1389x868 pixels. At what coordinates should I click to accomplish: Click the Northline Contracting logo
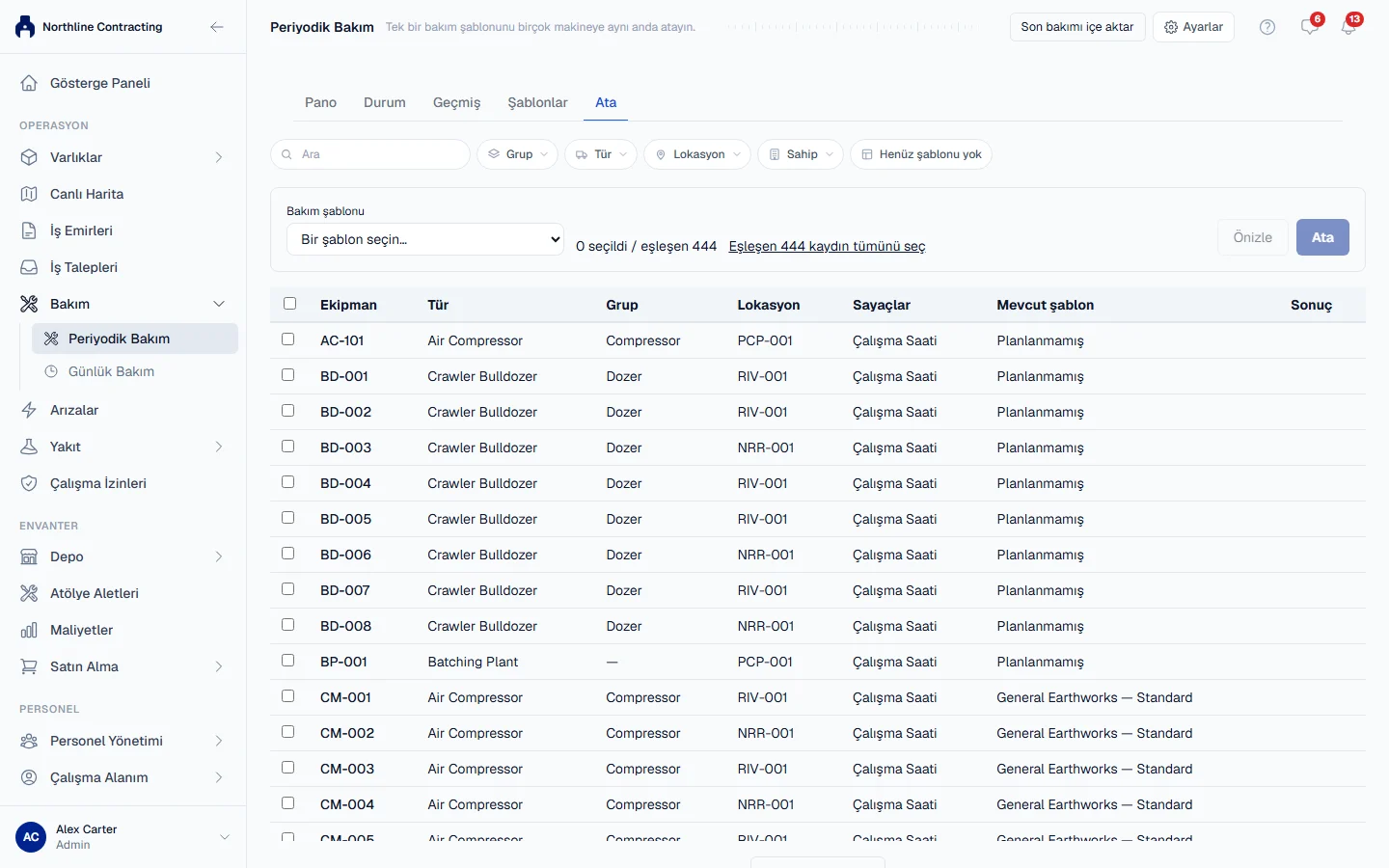pyautogui.click(x=25, y=27)
